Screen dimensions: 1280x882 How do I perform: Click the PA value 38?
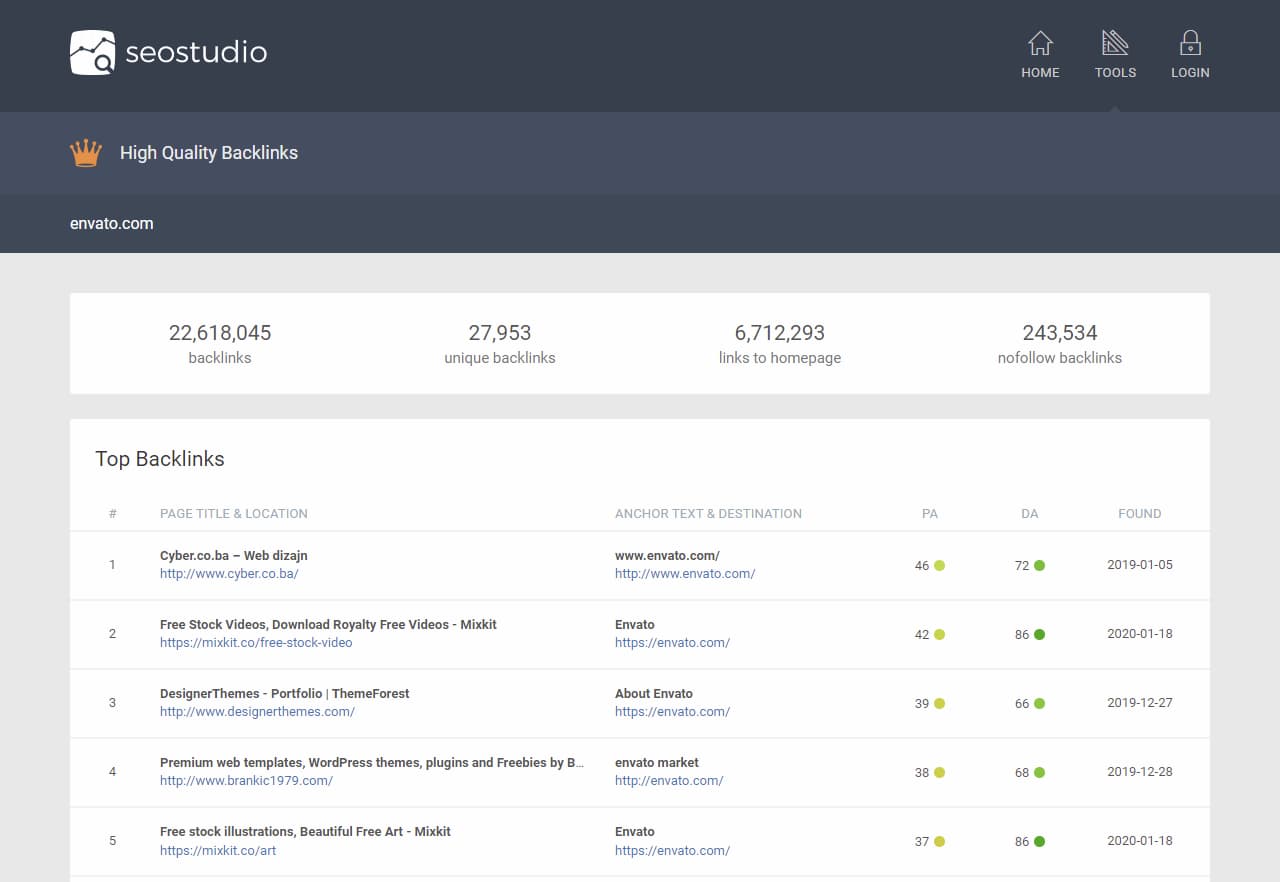click(x=922, y=773)
